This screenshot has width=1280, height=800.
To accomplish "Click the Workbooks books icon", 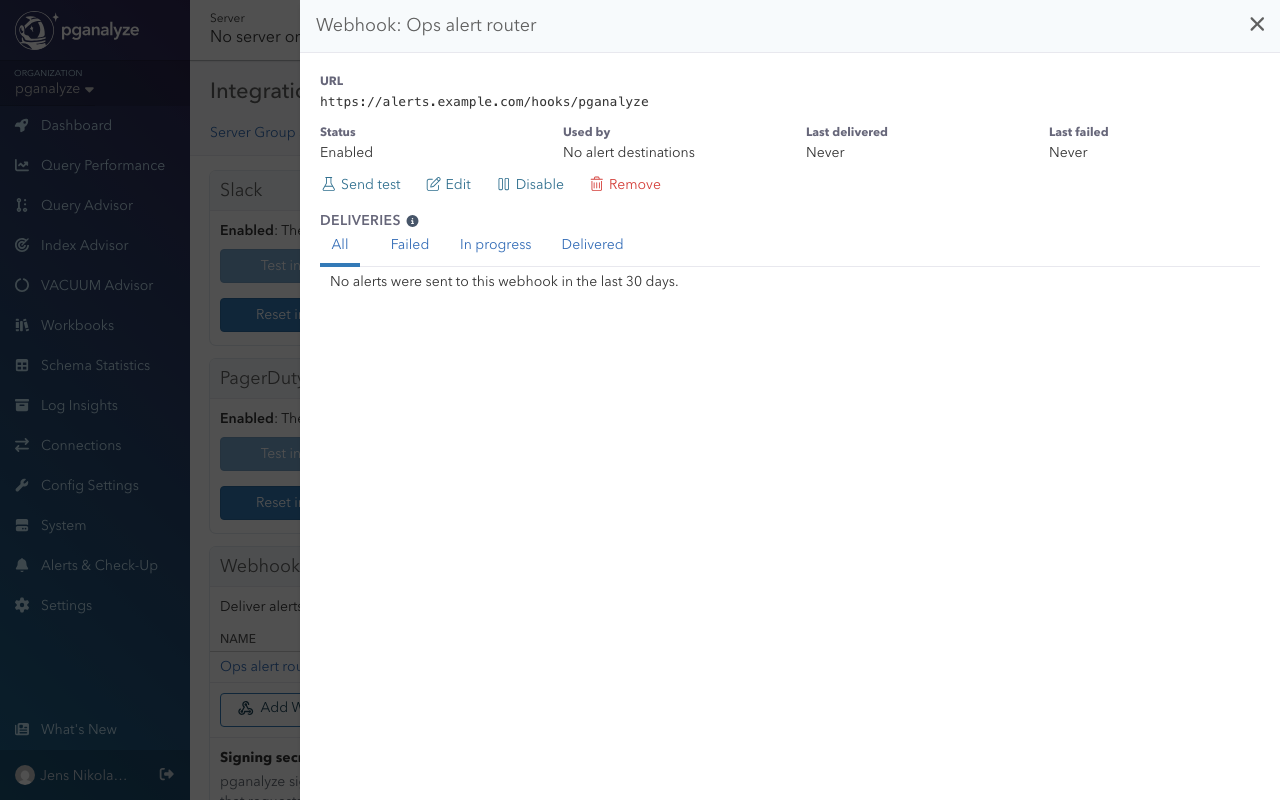I will (22, 325).
